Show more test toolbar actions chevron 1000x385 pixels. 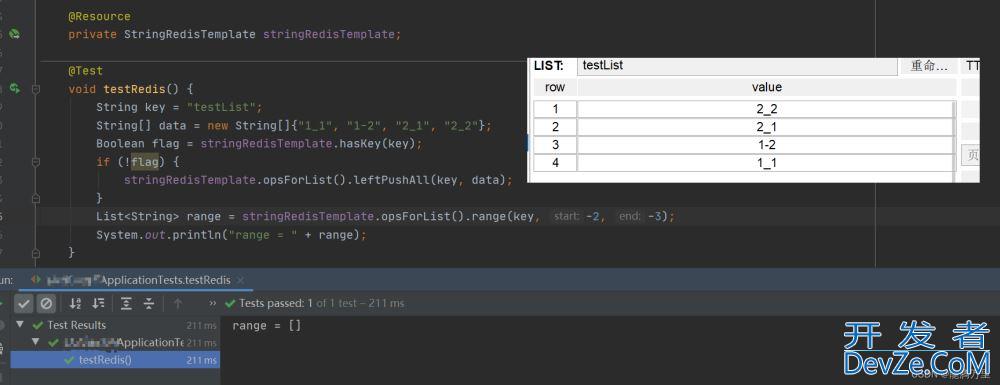(212, 303)
